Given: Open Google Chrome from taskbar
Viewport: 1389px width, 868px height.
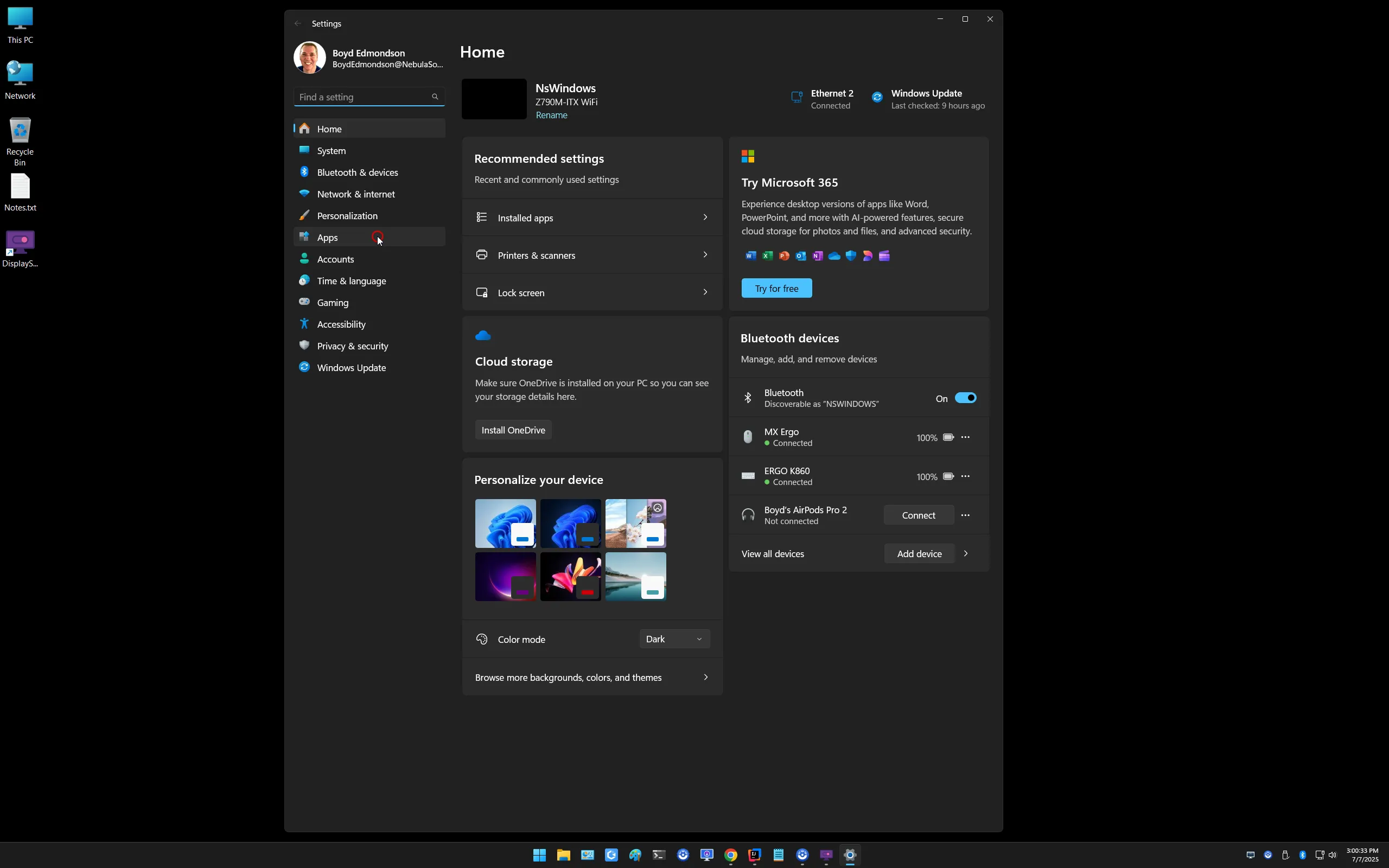Looking at the screenshot, I should click(x=730, y=855).
